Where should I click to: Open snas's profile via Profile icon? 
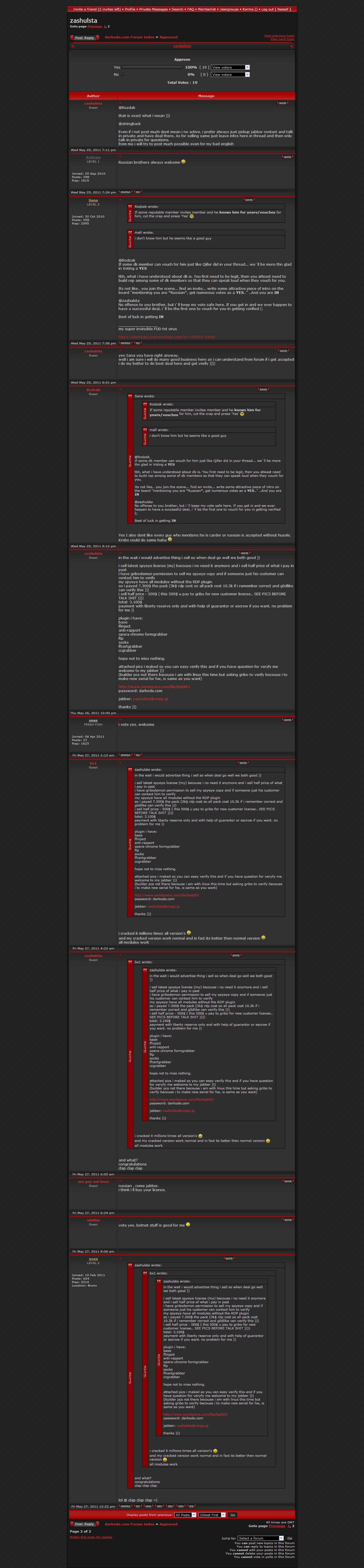pyautogui.click(x=125, y=755)
